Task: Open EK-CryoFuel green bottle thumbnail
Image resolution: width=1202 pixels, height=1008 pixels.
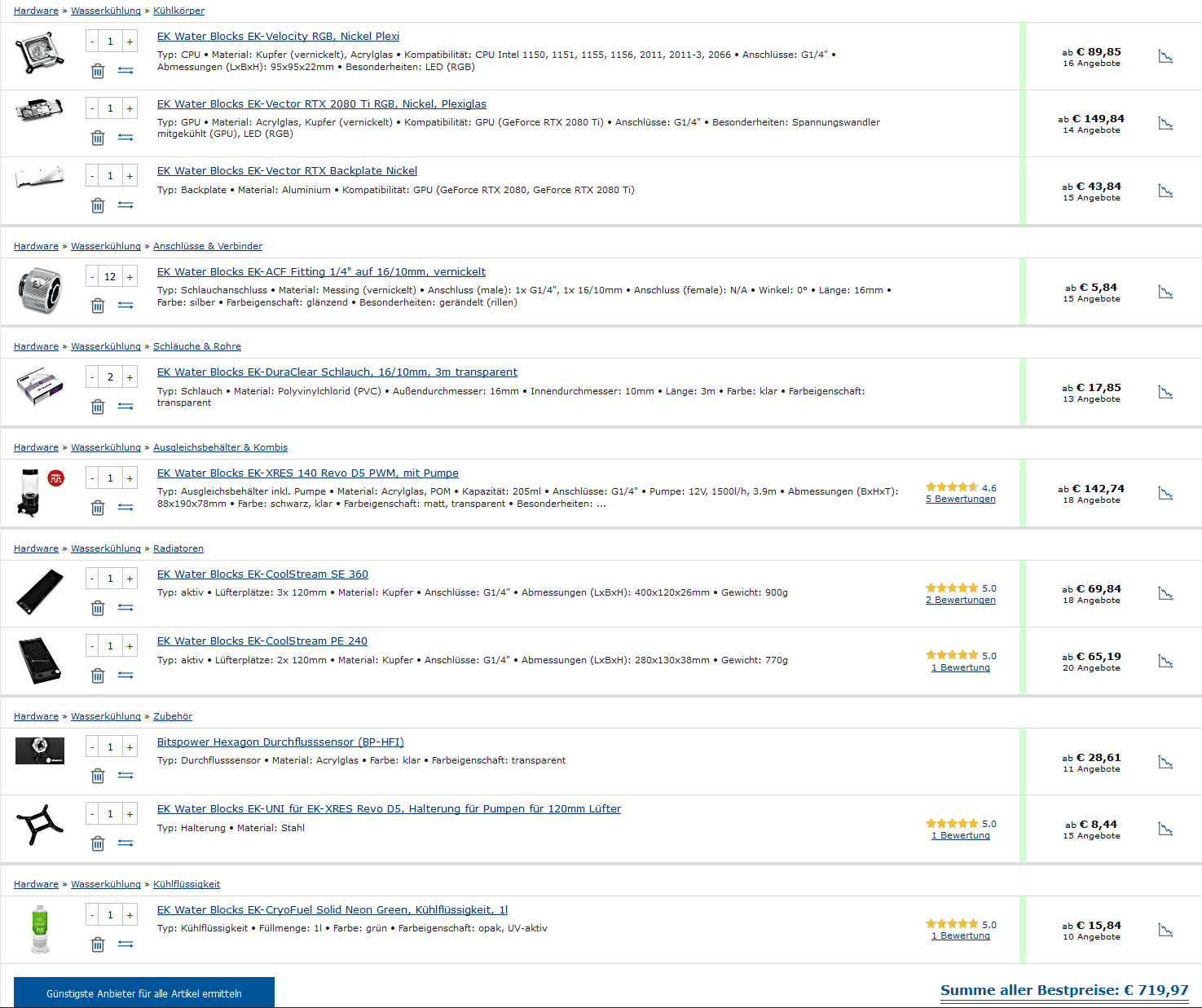Action: [x=40, y=929]
